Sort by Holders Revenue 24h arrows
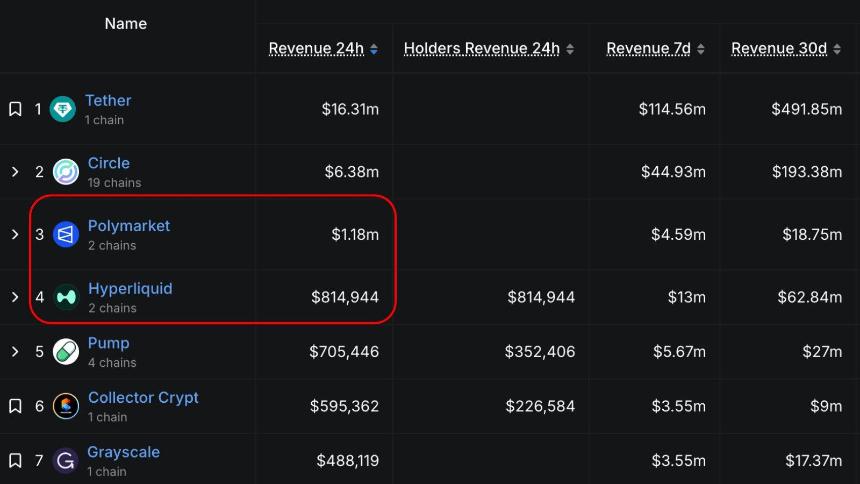The height and width of the screenshot is (484, 860). 570,49
